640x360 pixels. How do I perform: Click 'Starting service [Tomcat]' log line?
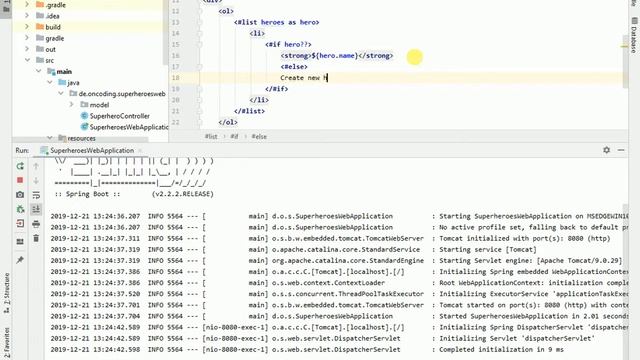pyautogui.click(x=488, y=249)
